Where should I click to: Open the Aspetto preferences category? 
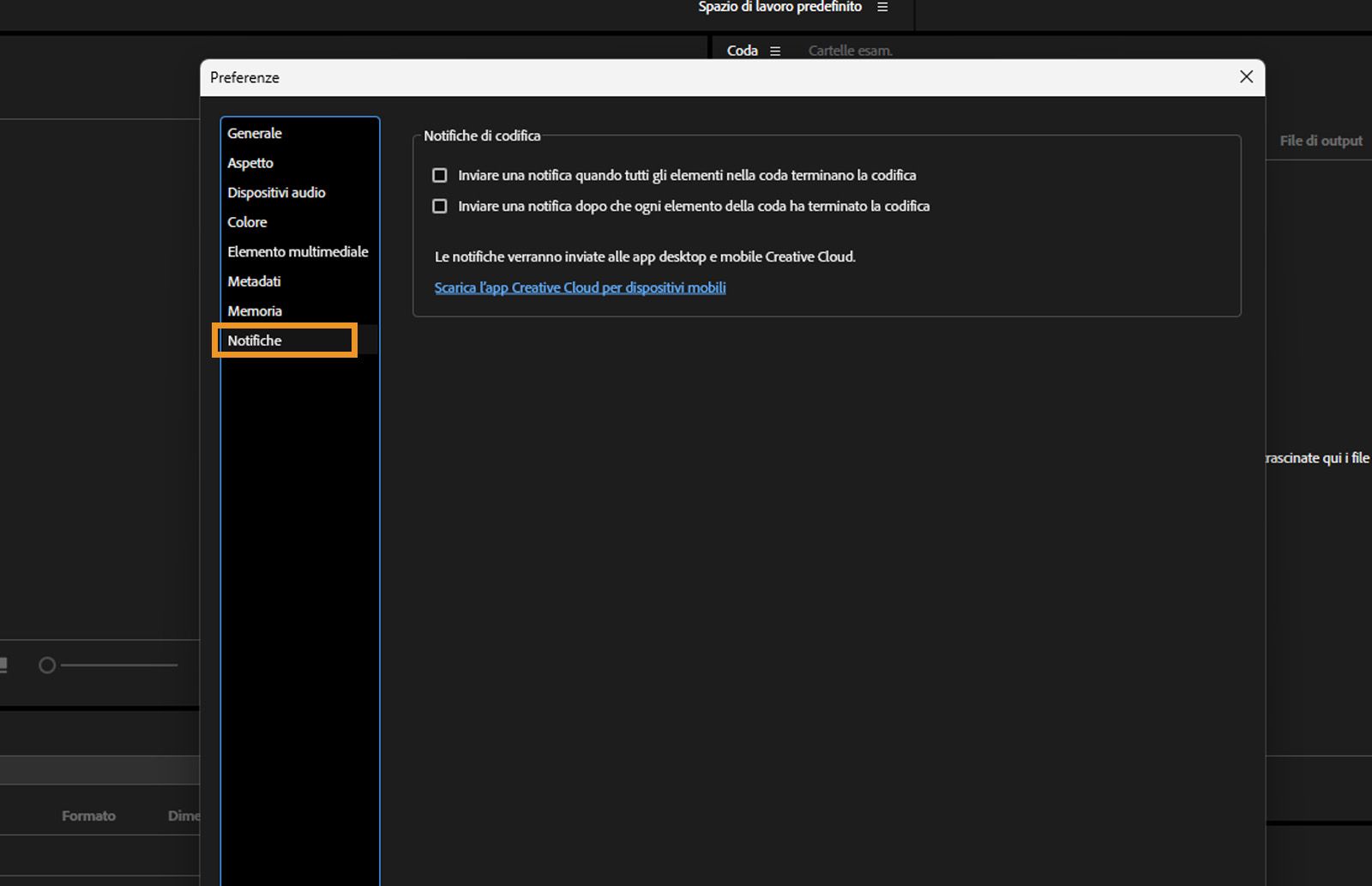coord(299,163)
